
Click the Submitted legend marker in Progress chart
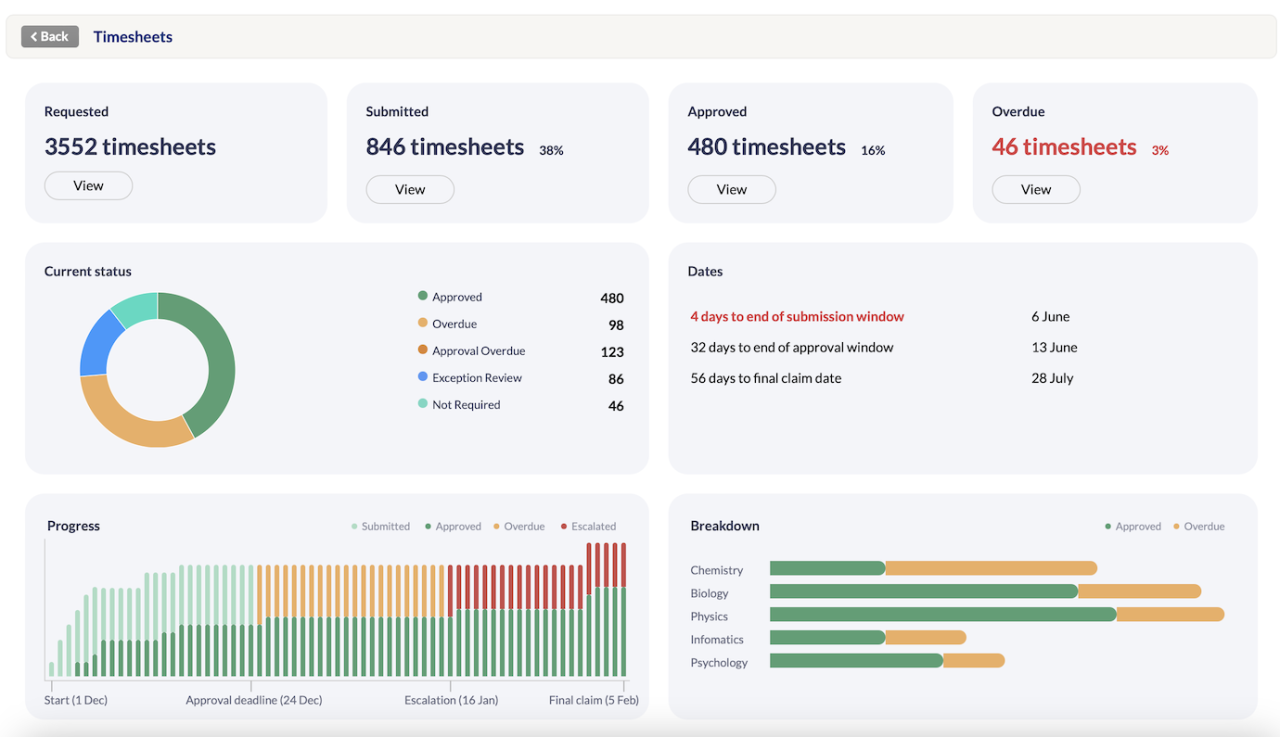pos(355,526)
